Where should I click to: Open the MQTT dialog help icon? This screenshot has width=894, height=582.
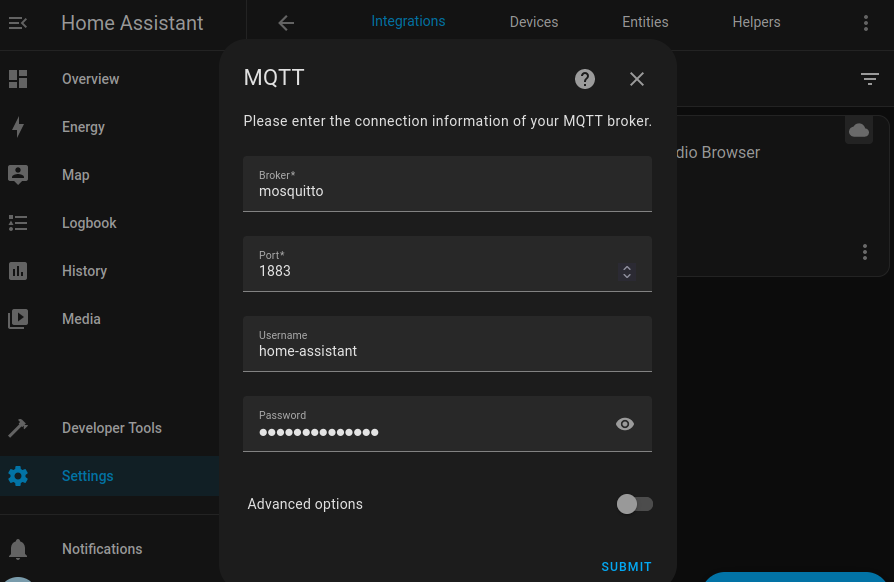pyautogui.click(x=584, y=79)
